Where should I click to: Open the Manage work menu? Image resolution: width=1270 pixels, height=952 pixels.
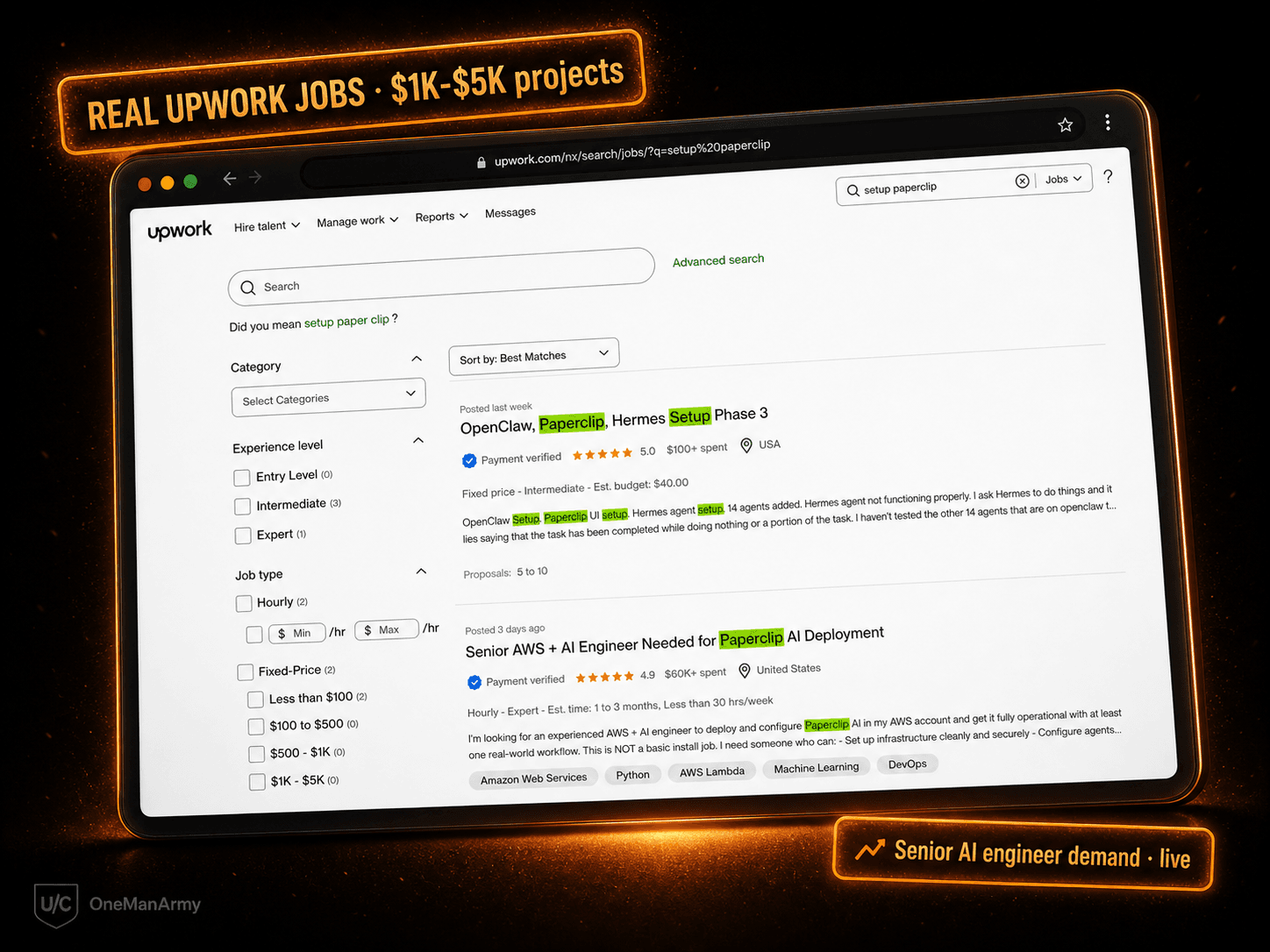click(358, 221)
